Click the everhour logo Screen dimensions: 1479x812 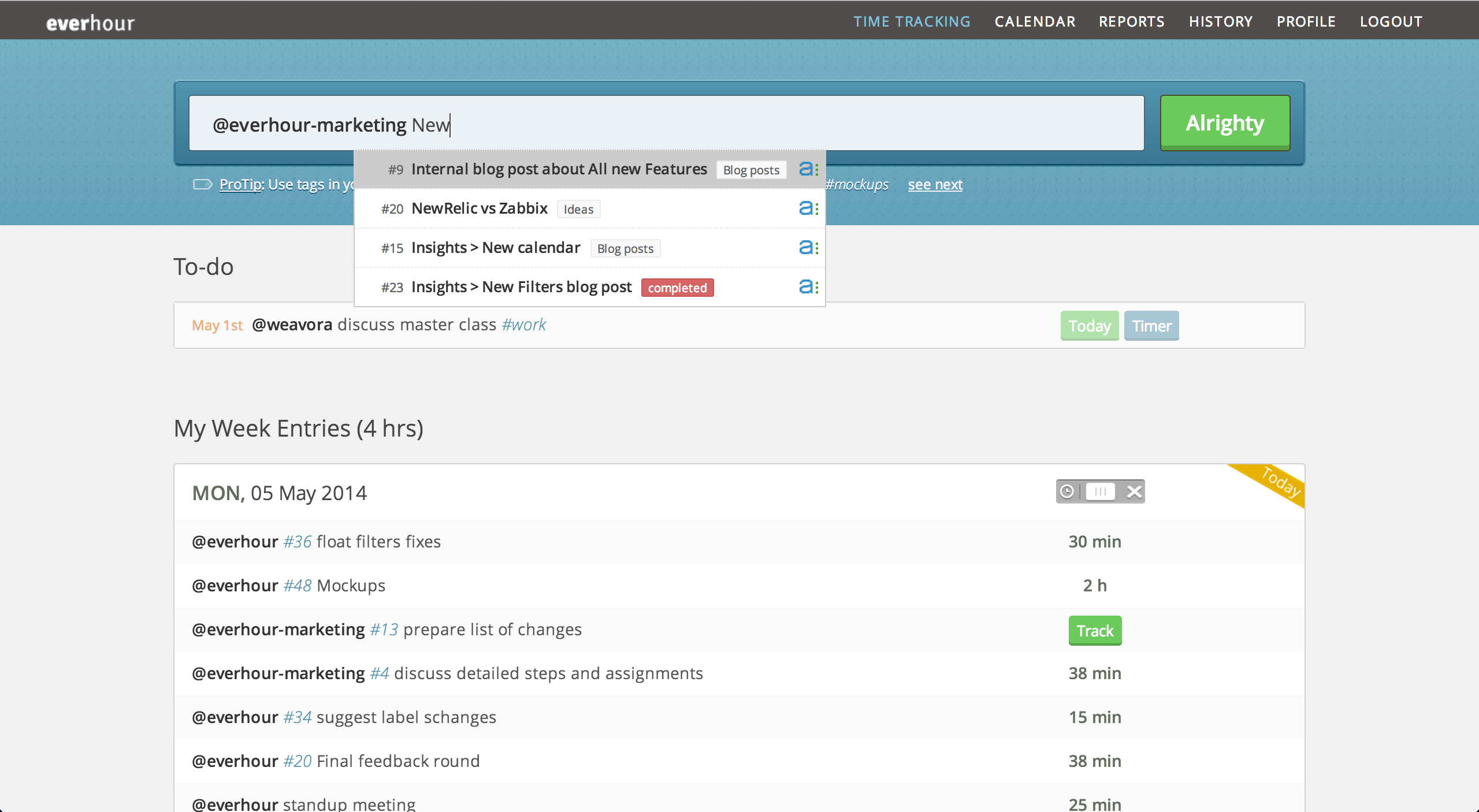tap(89, 21)
